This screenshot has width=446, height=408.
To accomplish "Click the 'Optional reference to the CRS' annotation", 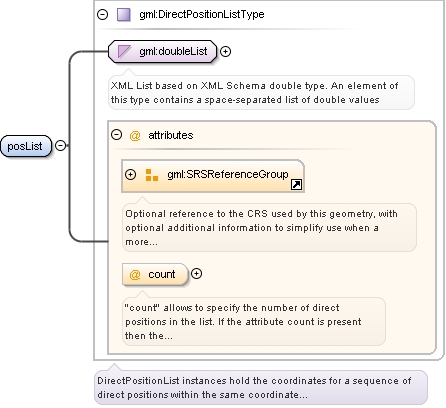I will pyautogui.click(x=269, y=228).
